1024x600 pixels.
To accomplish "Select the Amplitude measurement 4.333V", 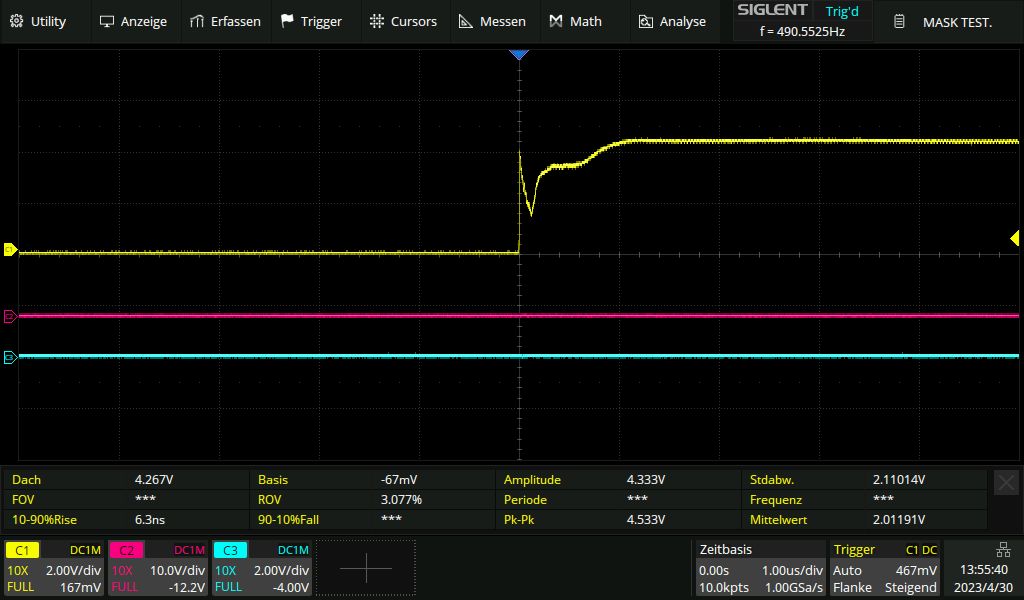I will point(618,479).
